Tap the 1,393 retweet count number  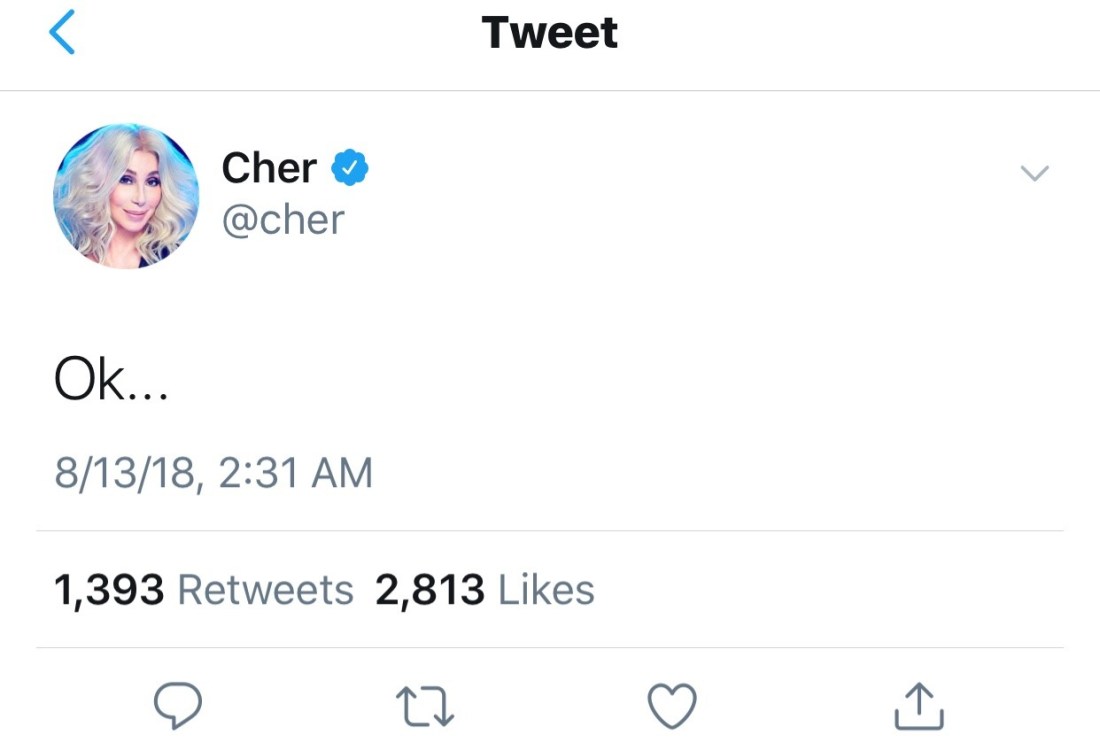pyautogui.click(x=109, y=590)
